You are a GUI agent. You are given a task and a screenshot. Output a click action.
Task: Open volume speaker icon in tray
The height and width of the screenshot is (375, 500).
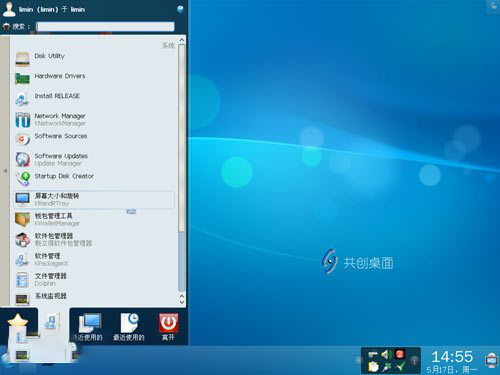(x=386, y=354)
